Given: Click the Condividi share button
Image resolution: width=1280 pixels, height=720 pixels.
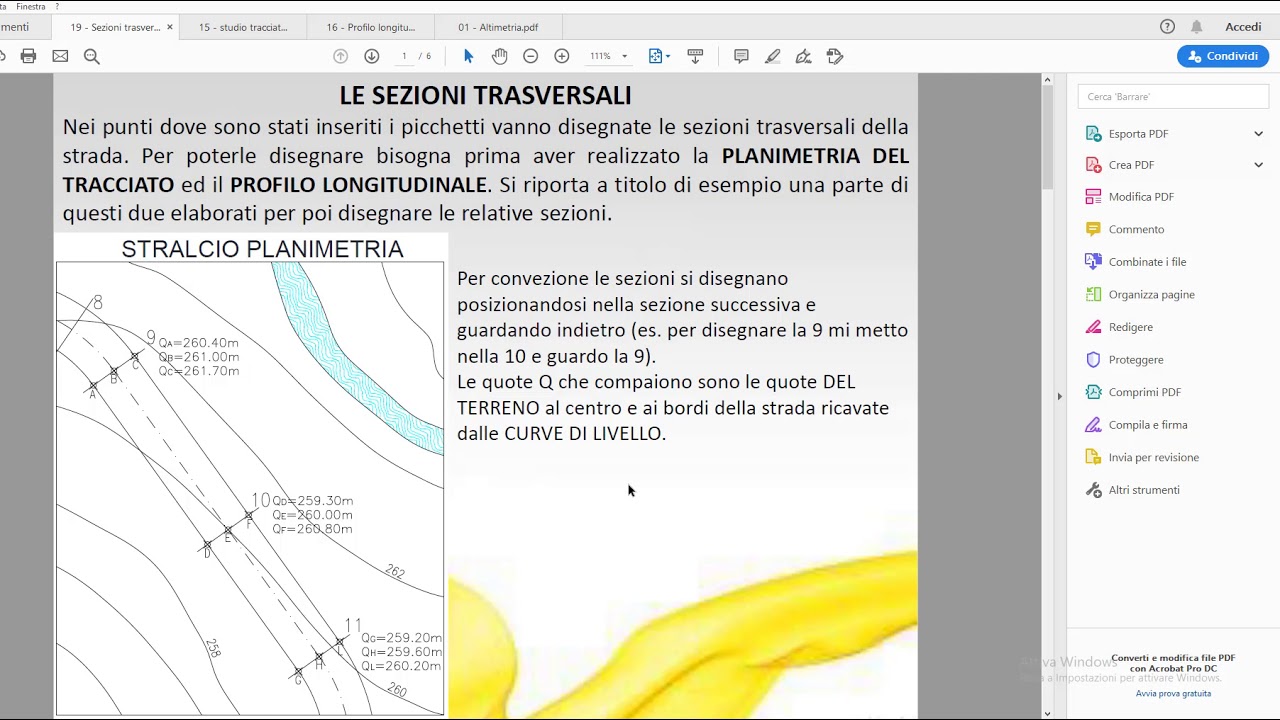Looking at the screenshot, I should click(1223, 56).
